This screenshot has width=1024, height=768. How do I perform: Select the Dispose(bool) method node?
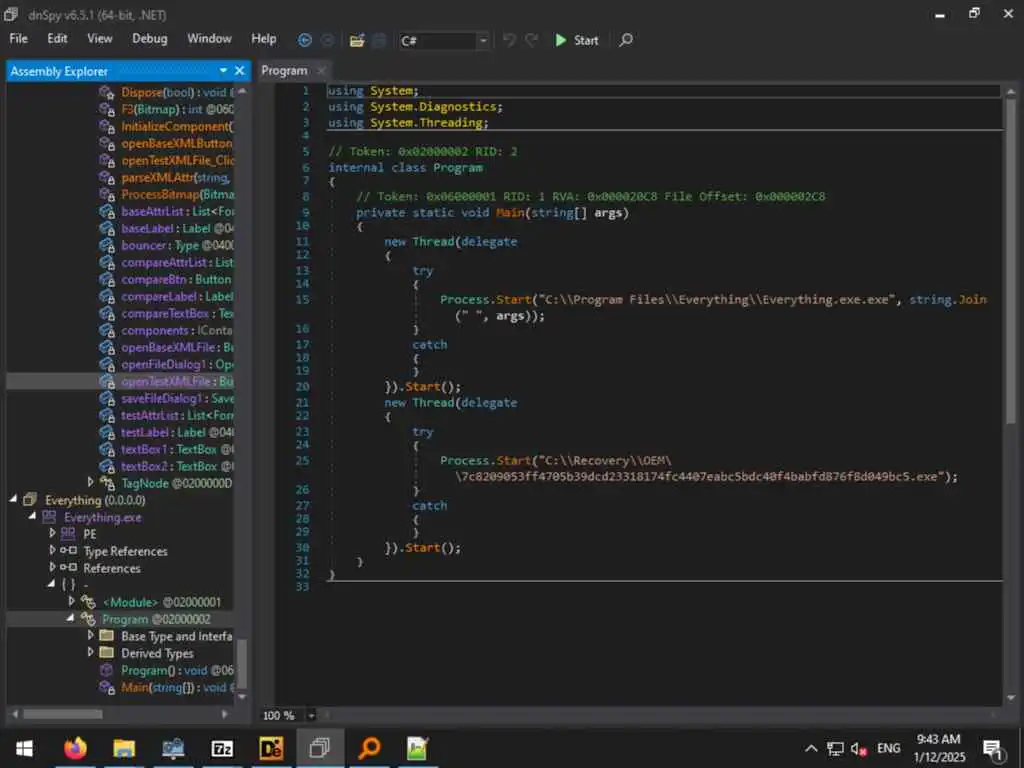pos(176,93)
